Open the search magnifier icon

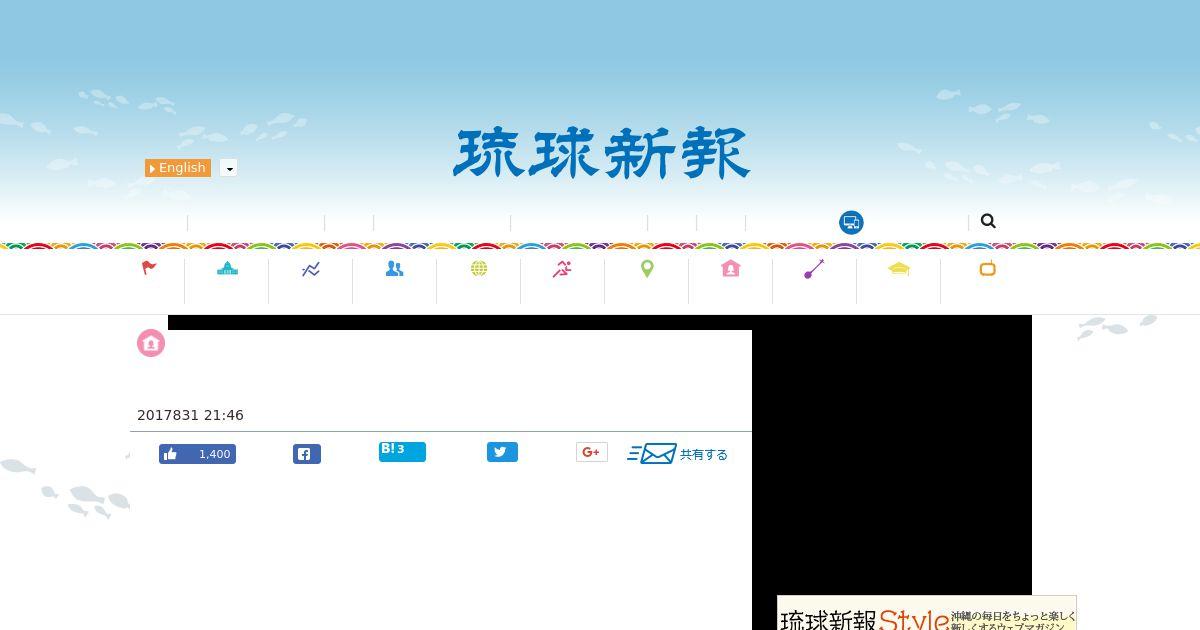tap(988, 221)
